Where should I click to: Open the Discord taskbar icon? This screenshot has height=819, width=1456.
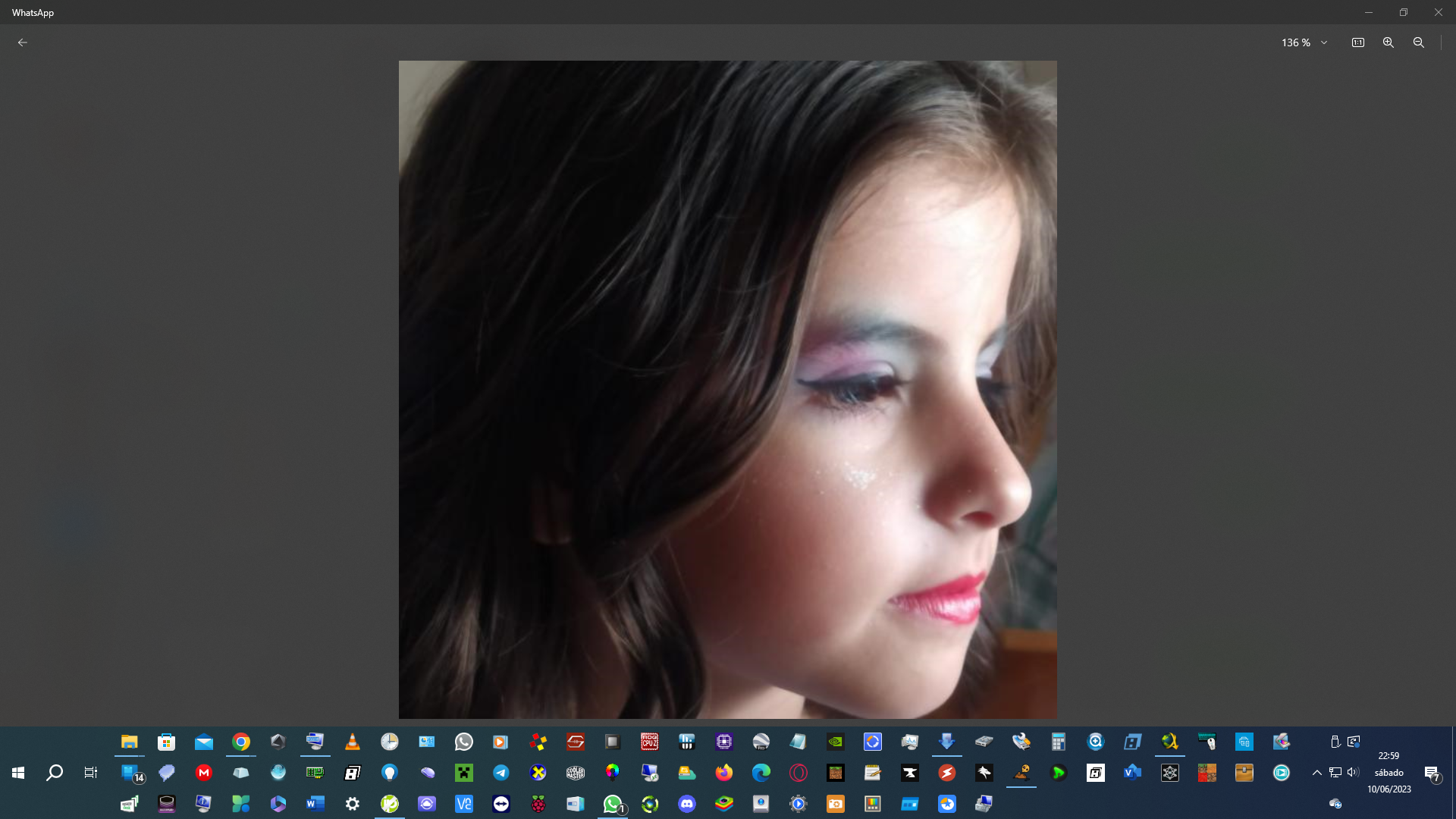point(687,804)
